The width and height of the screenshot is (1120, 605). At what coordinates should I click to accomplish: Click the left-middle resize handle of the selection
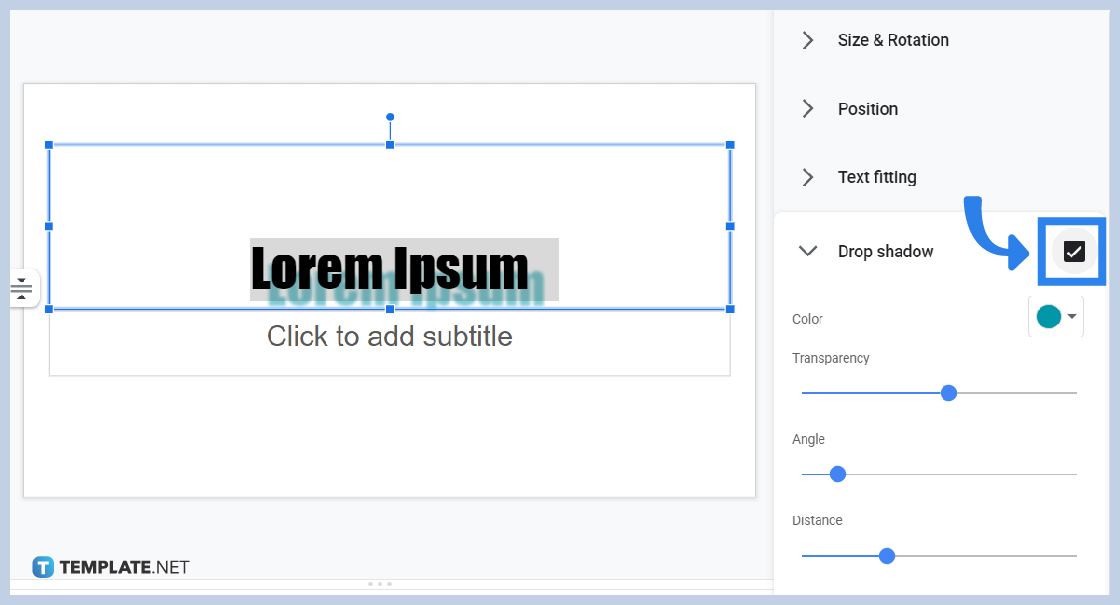pos(47,227)
